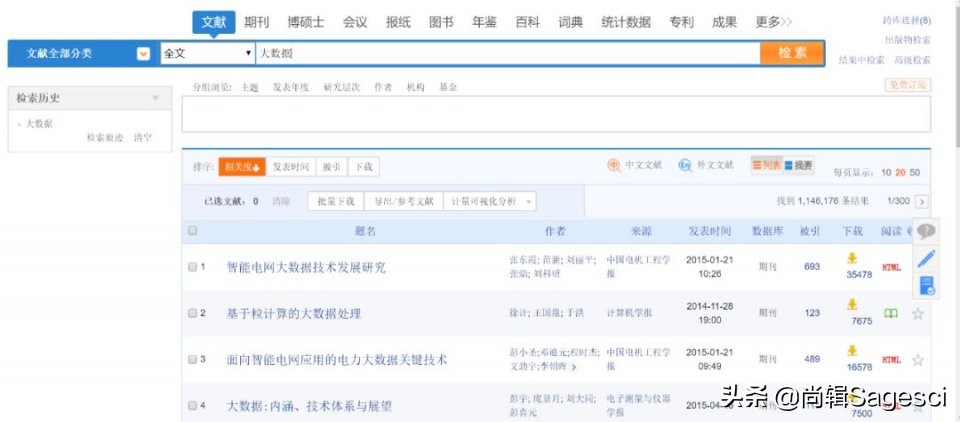The height and width of the screenshot is (422, 960).
Task: Expand more authors arrow in row 3
Action: pos(573,367)
